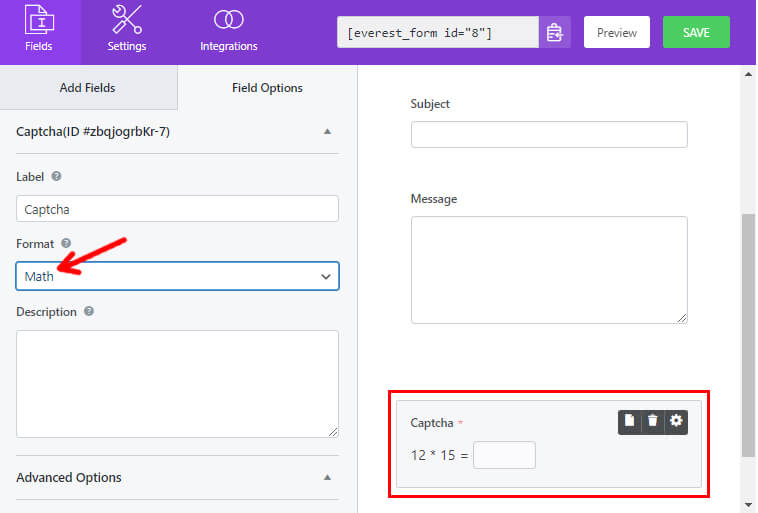
Task: Click the Preview button
Action: pos(616,32)
